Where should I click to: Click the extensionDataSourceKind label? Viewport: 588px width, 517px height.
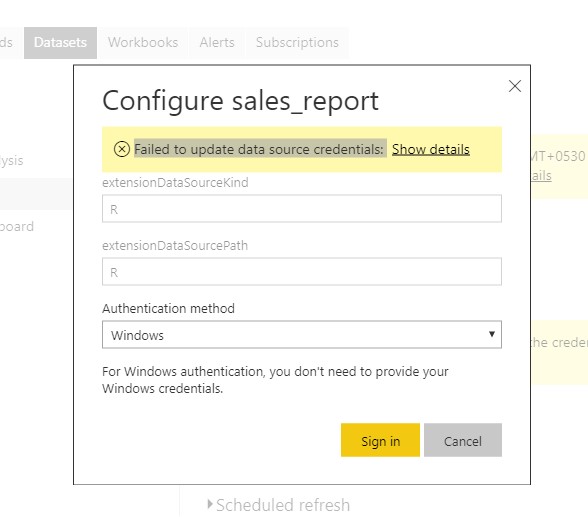(175, 183)
